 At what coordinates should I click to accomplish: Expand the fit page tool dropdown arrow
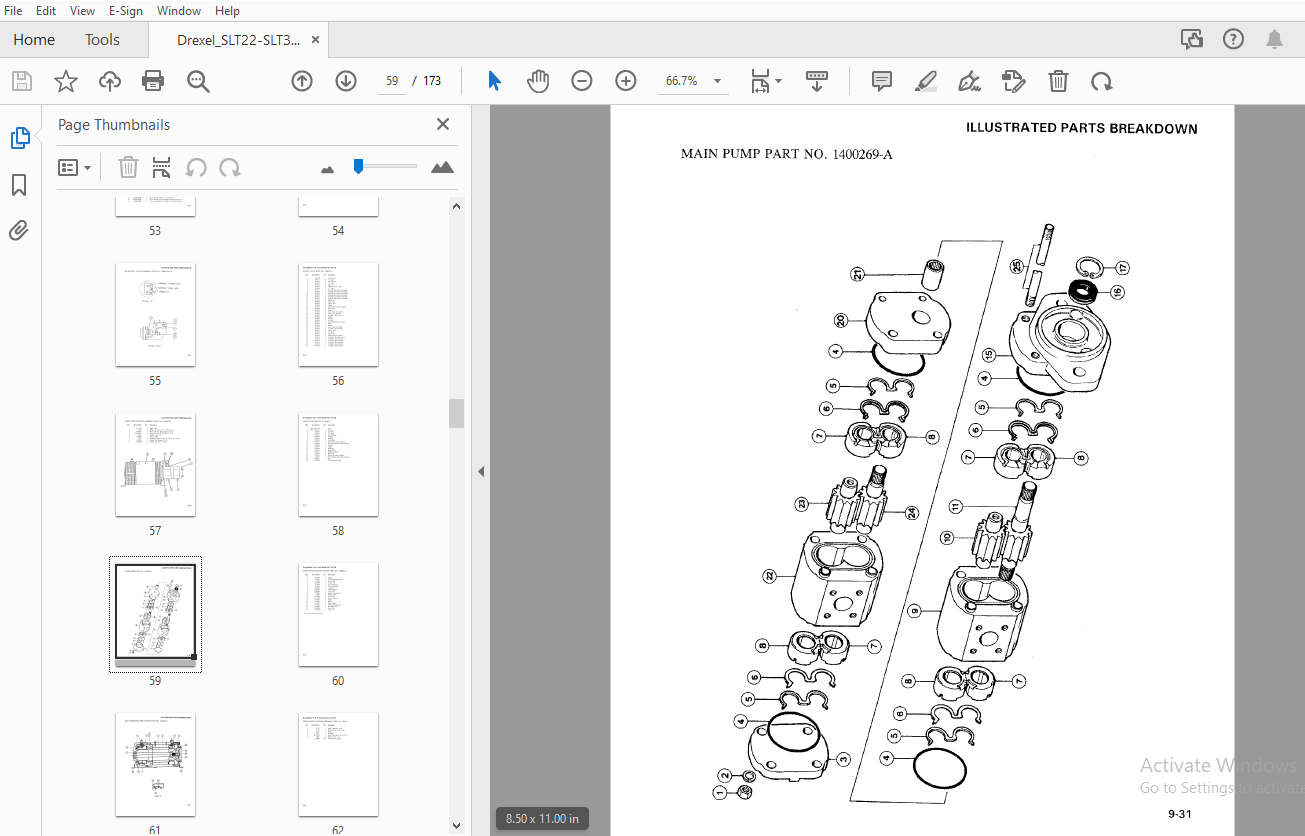tap(779, 81)
